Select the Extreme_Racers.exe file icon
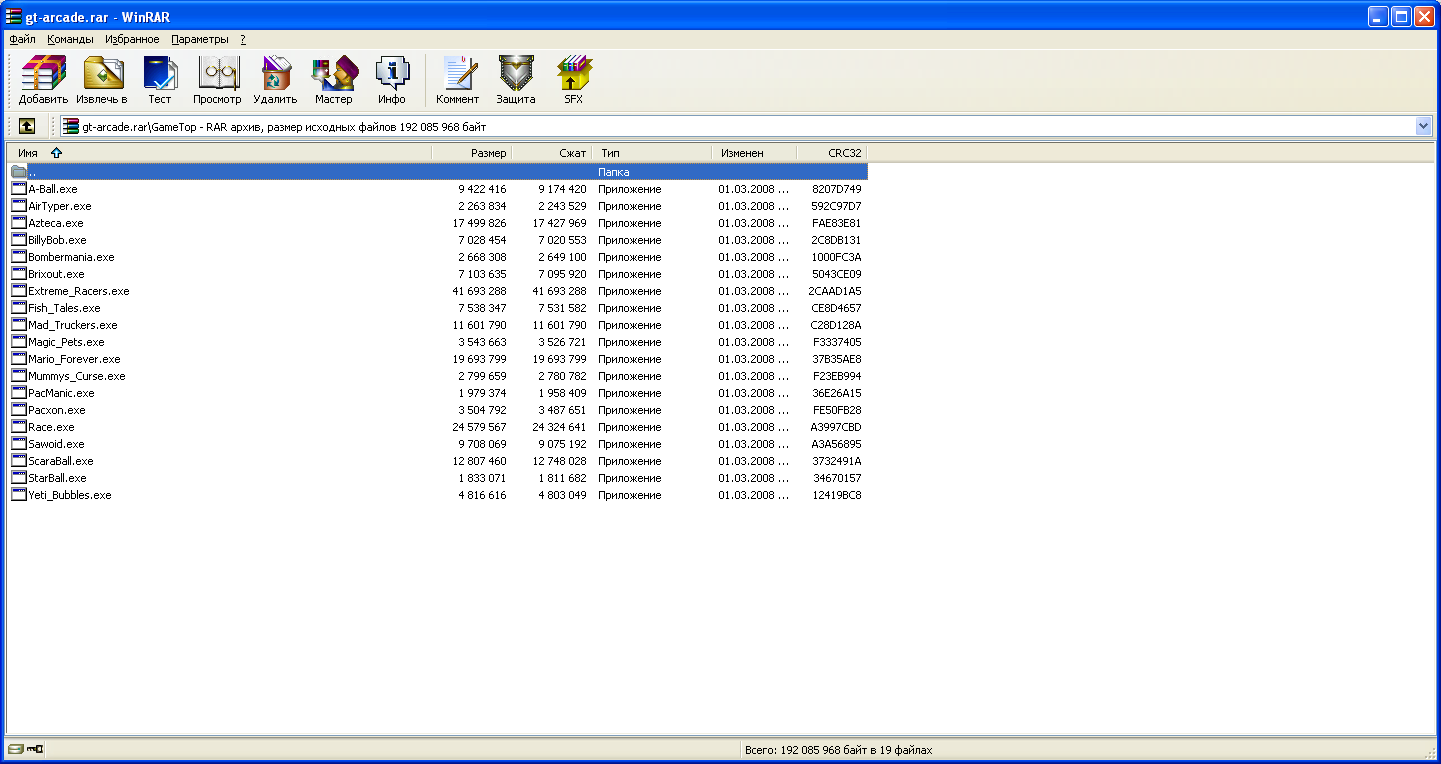The height and width of the screenshot is (764, 1441). 19,291
